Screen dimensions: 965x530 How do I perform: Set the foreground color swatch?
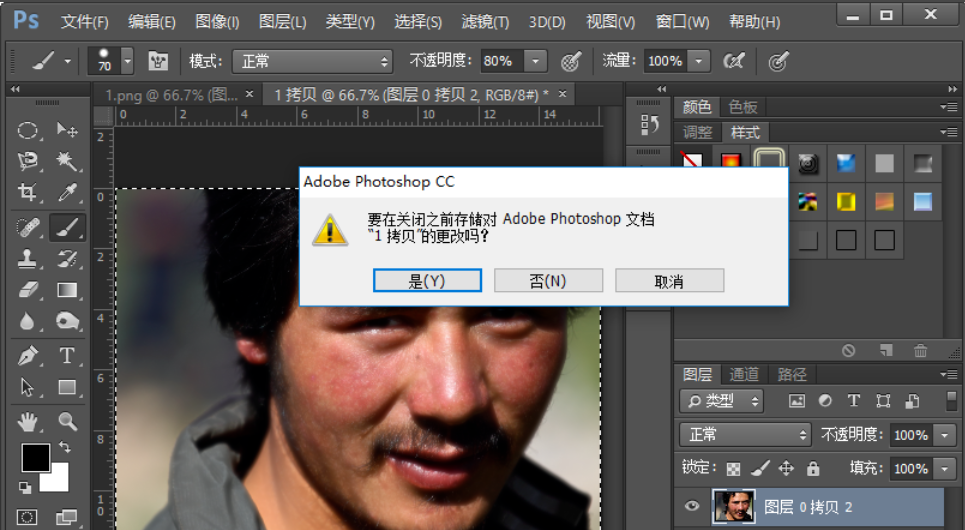[35, 457]
